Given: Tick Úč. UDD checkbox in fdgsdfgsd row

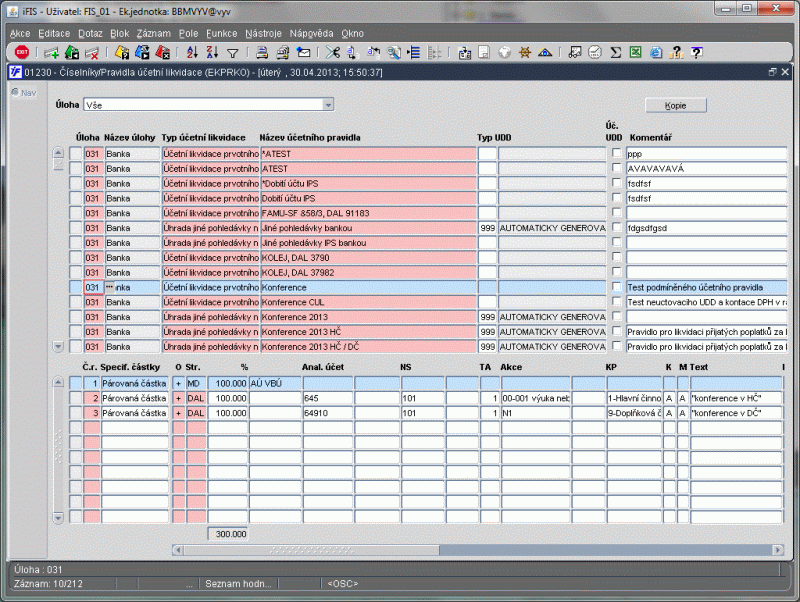Looking at the screenshot, I should [616, 227].
